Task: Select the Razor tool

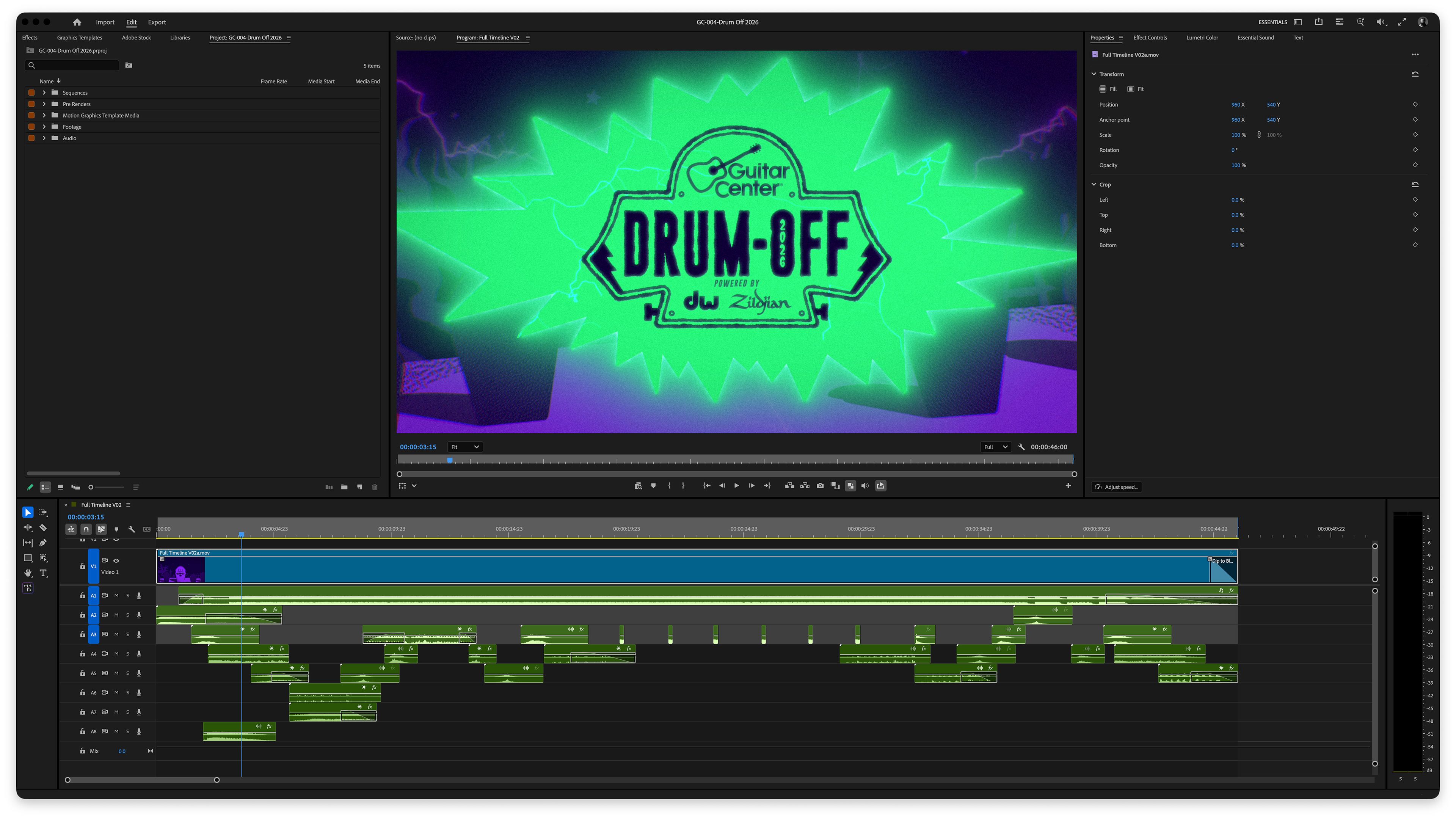Action: [x=43, y=527]
